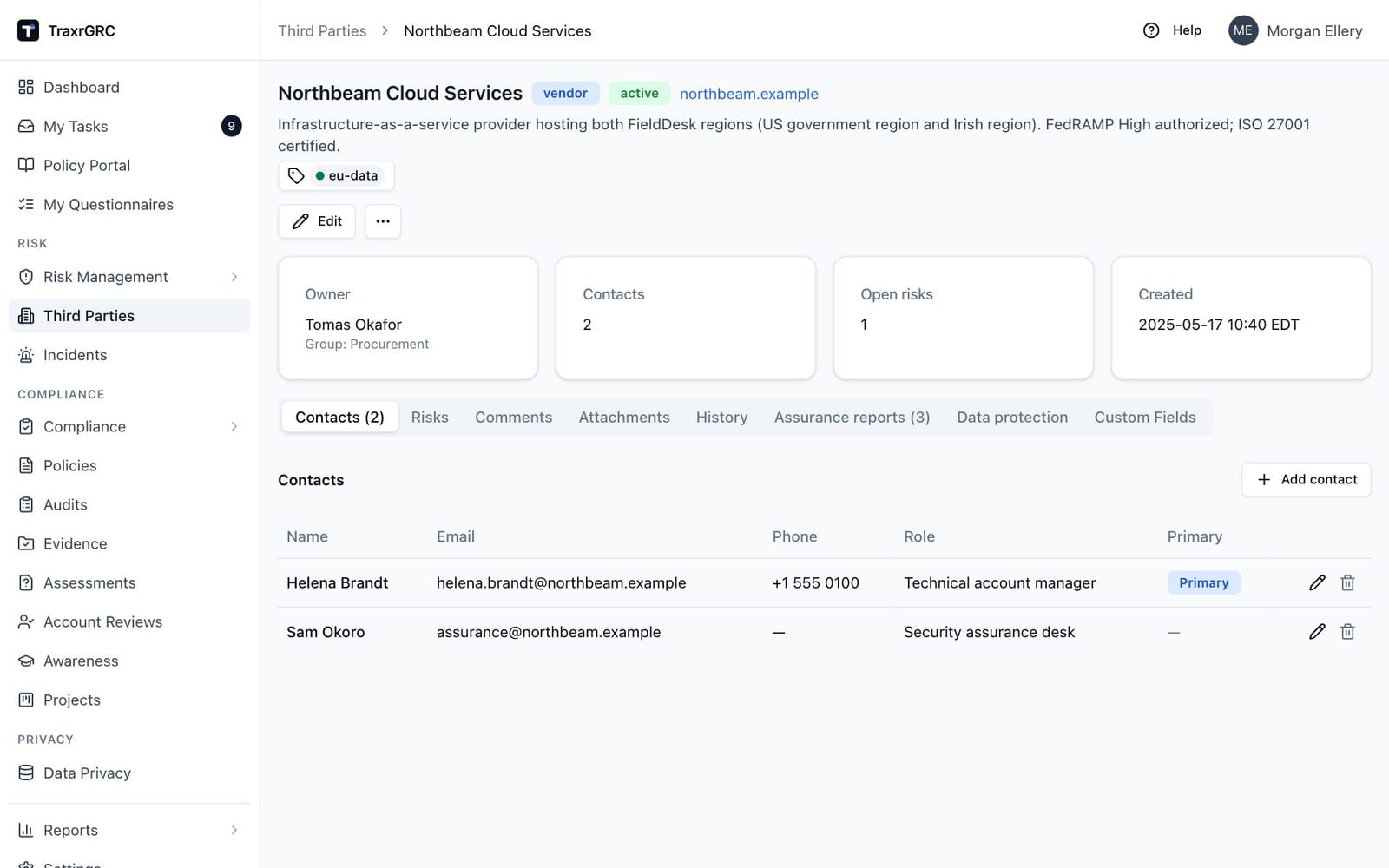Click the eu-data tag chip
1389x868 pixels.
coord(346,175)
